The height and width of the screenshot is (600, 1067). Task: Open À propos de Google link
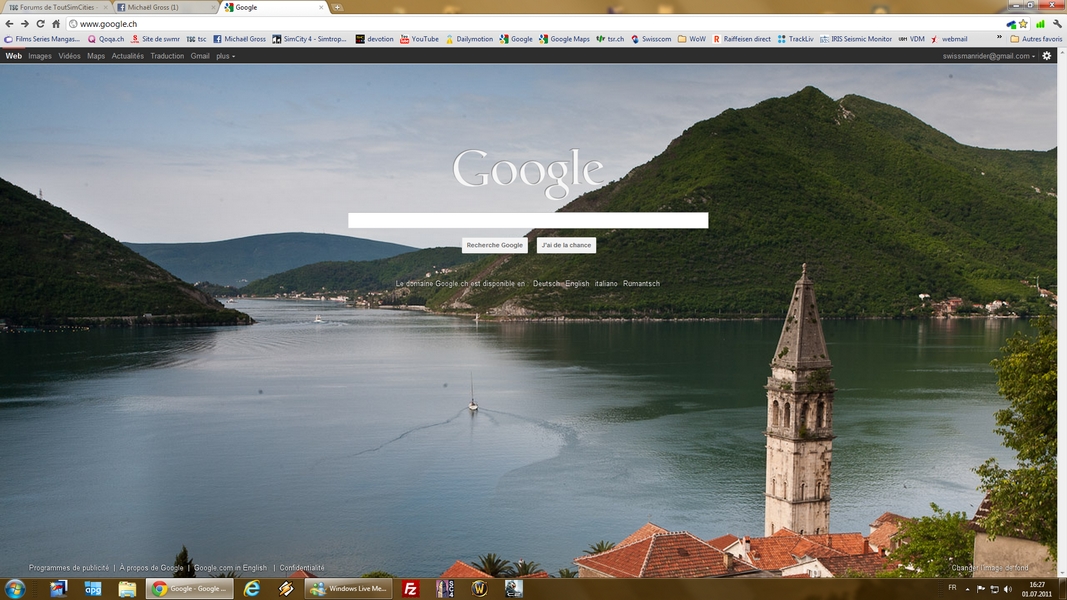[151, 567]
